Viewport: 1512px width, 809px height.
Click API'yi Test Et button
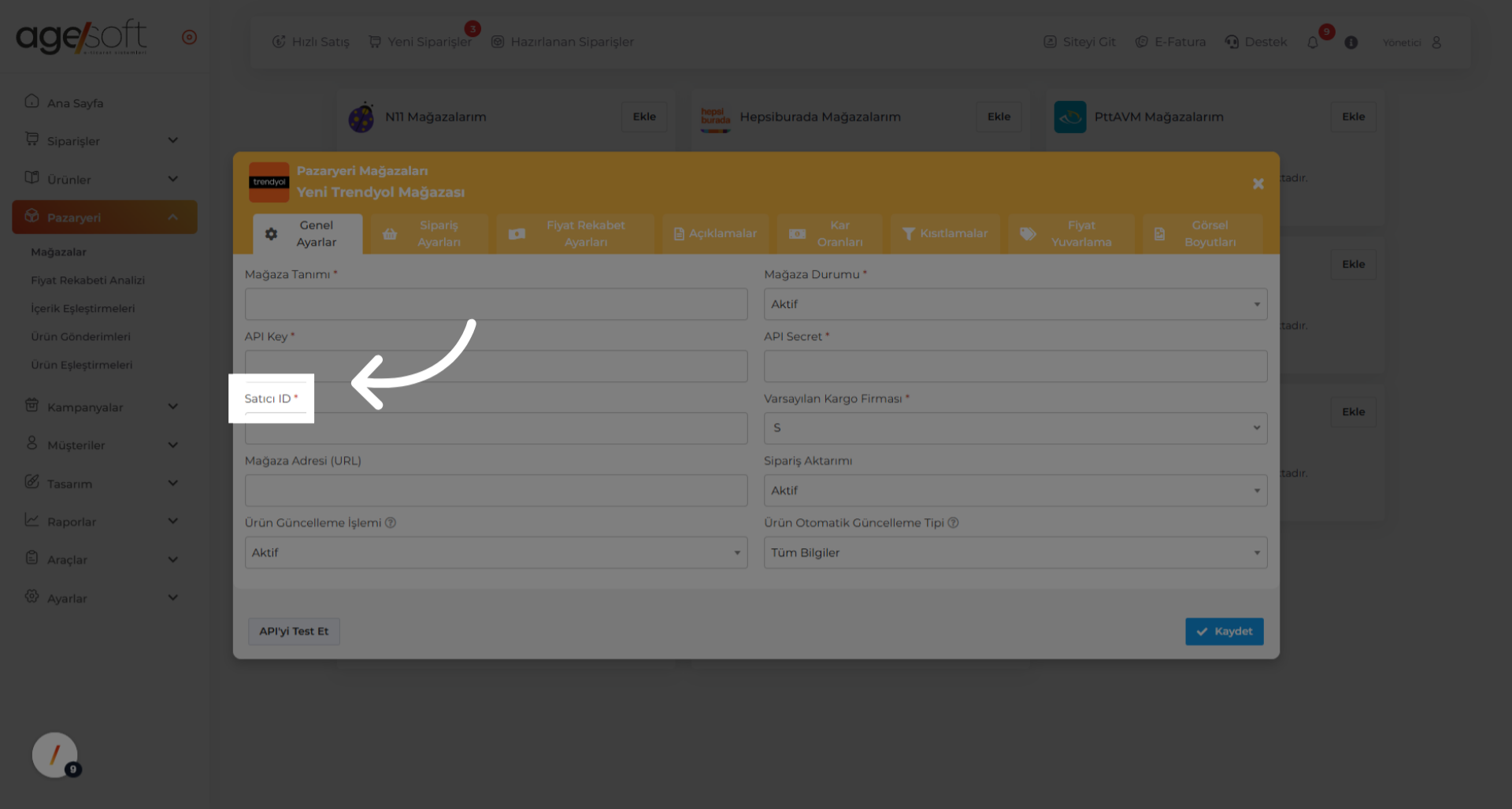[294, 632]
